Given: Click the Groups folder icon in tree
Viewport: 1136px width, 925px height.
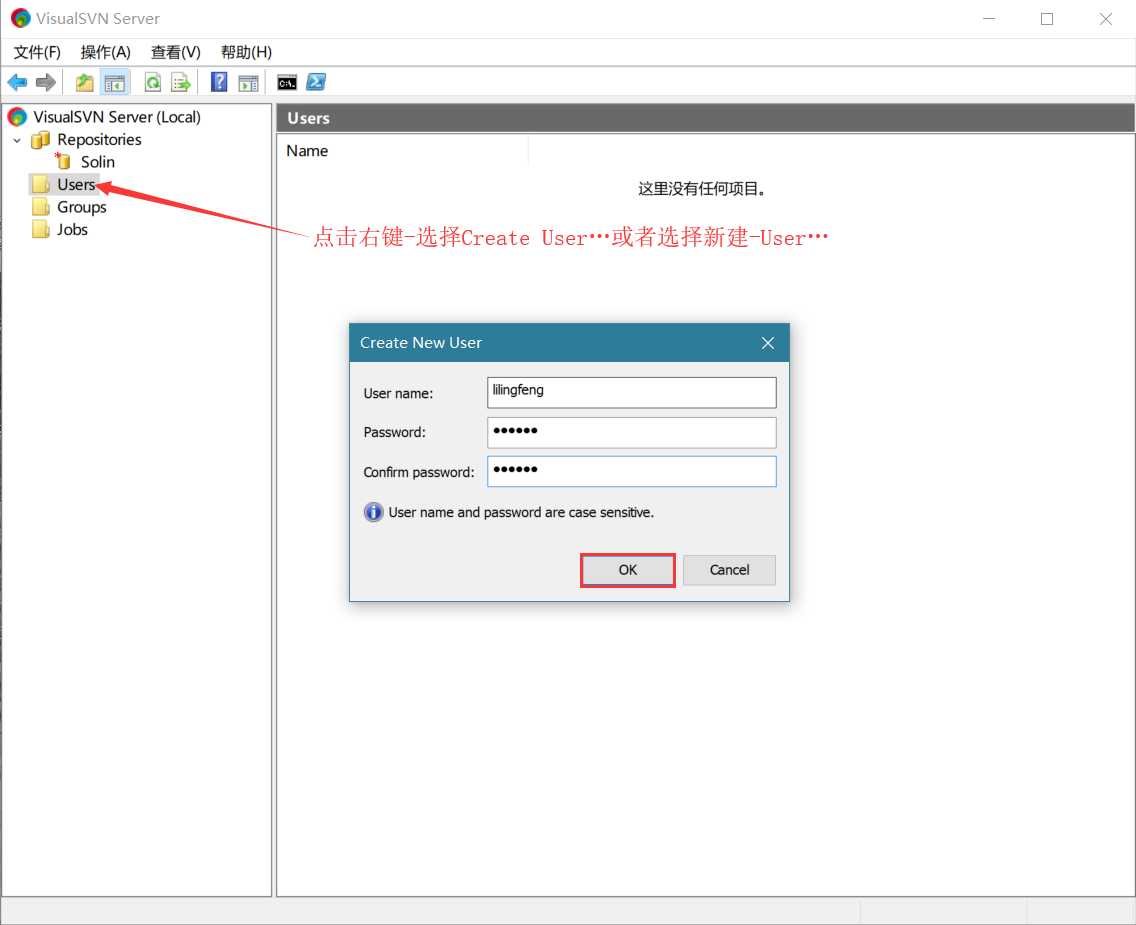Looking at the screenshot, I should [x=41, y=207].
